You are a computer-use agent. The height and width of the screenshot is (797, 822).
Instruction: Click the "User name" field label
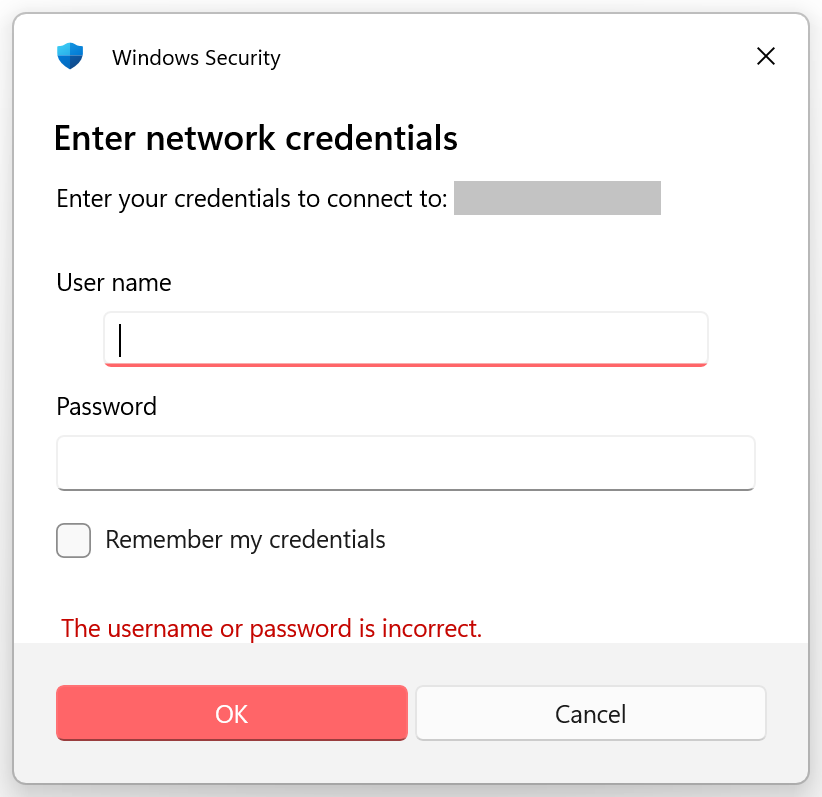114,283
